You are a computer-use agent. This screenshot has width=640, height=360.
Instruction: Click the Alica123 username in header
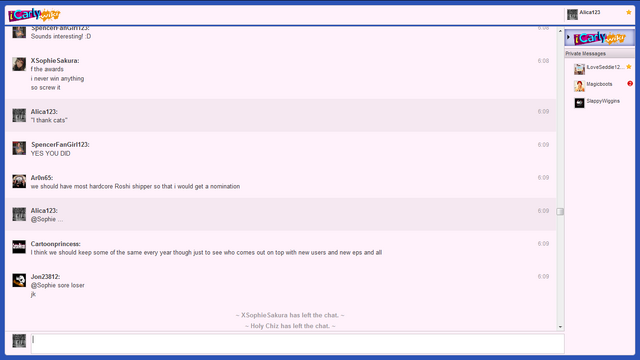(590, 12)
